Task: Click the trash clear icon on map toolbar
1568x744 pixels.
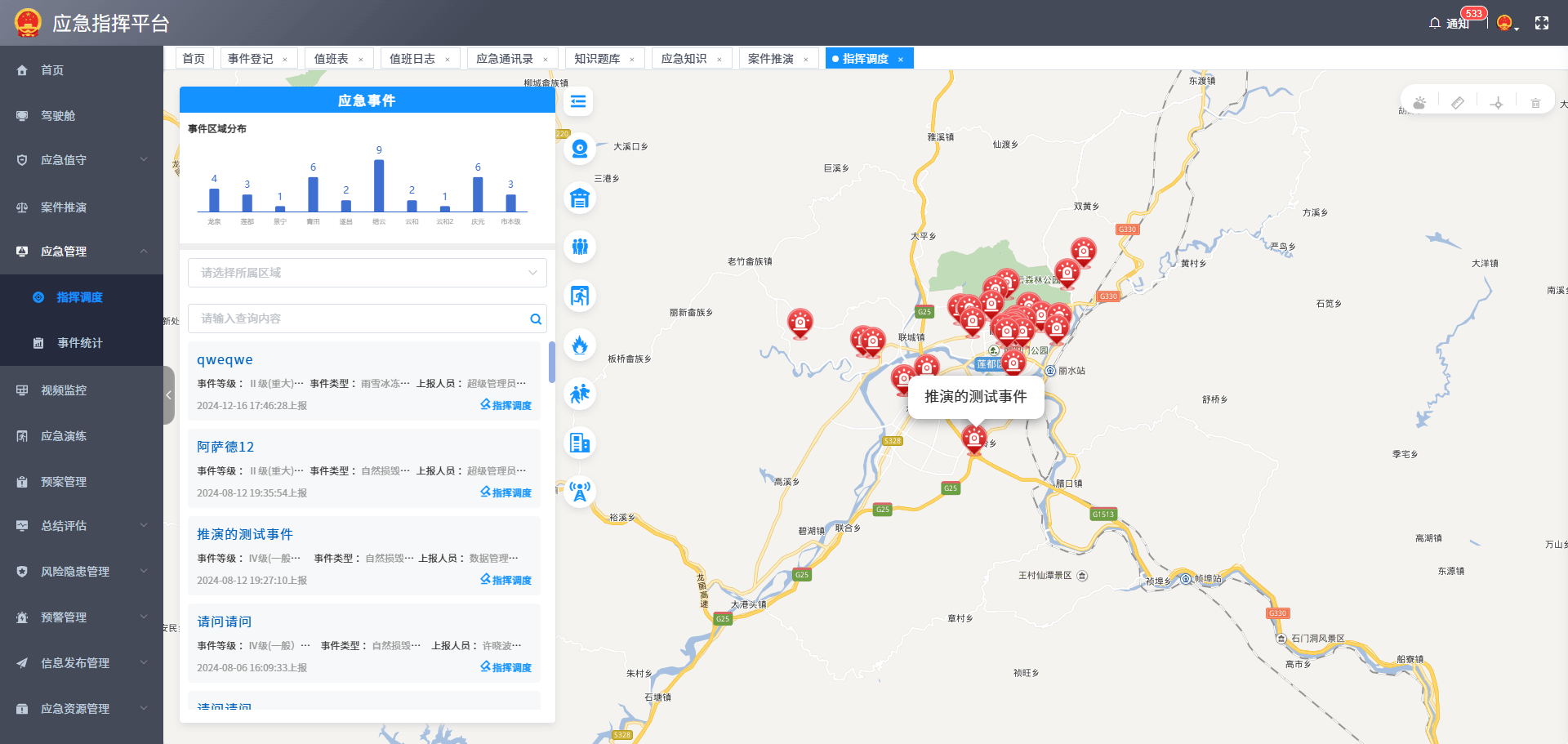Action: [1535, 103]
